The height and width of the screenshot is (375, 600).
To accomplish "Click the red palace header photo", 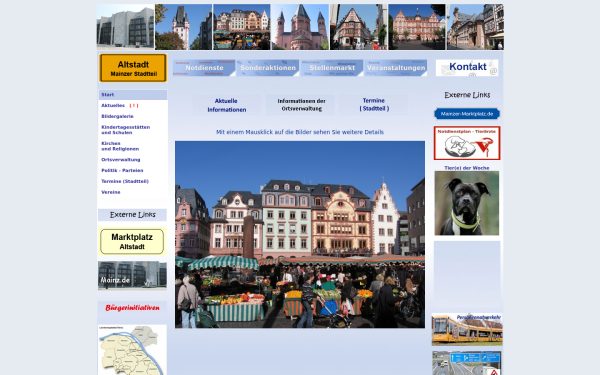I will click(417, 27).
